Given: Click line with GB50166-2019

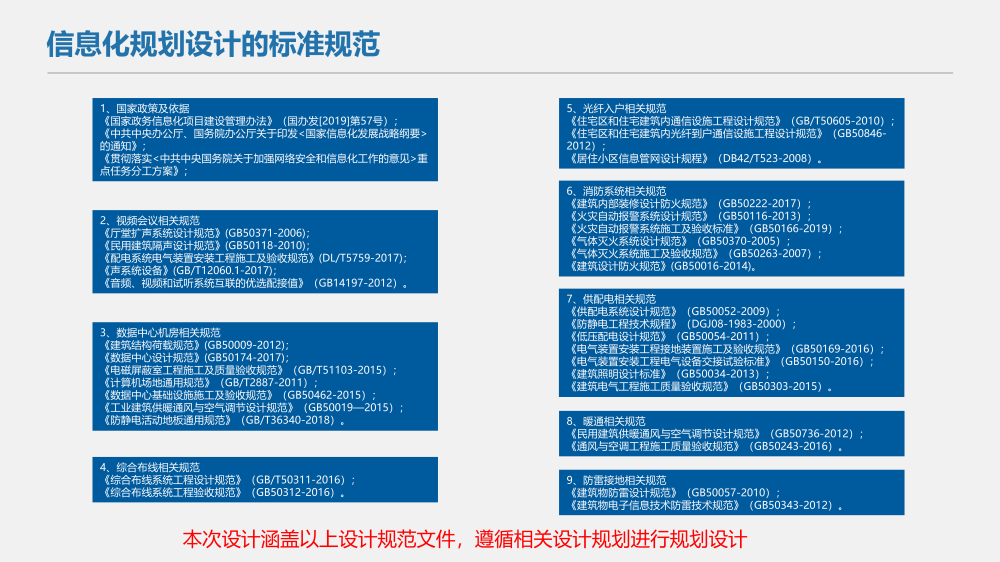Looking at the screenshot, I should [x=705, y=228].
